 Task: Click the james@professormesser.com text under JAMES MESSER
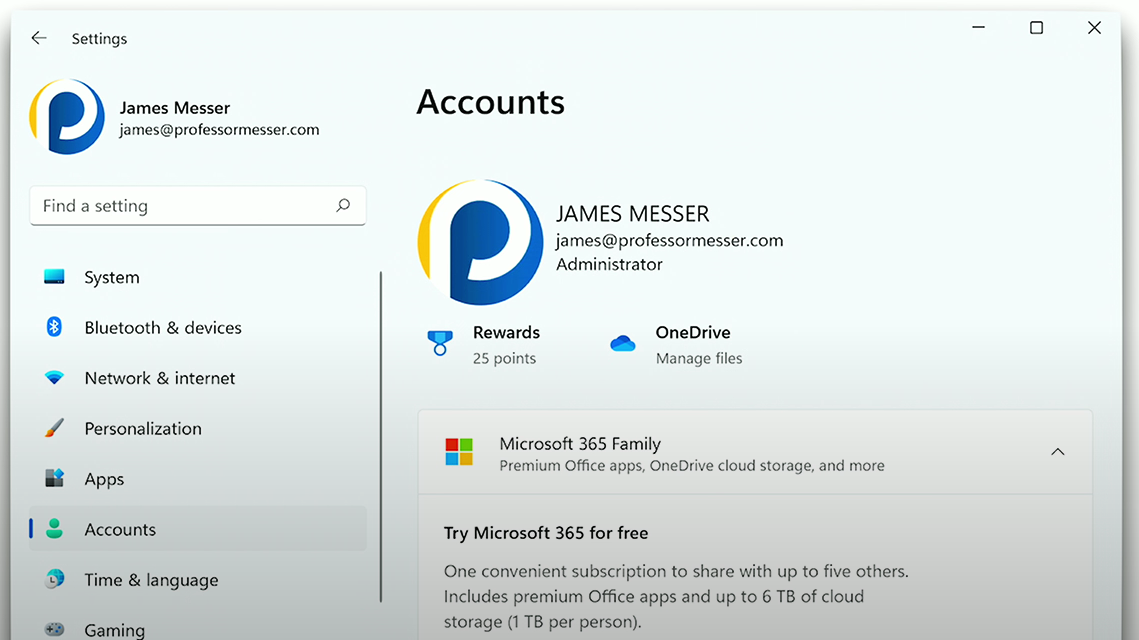click(670, 240)
